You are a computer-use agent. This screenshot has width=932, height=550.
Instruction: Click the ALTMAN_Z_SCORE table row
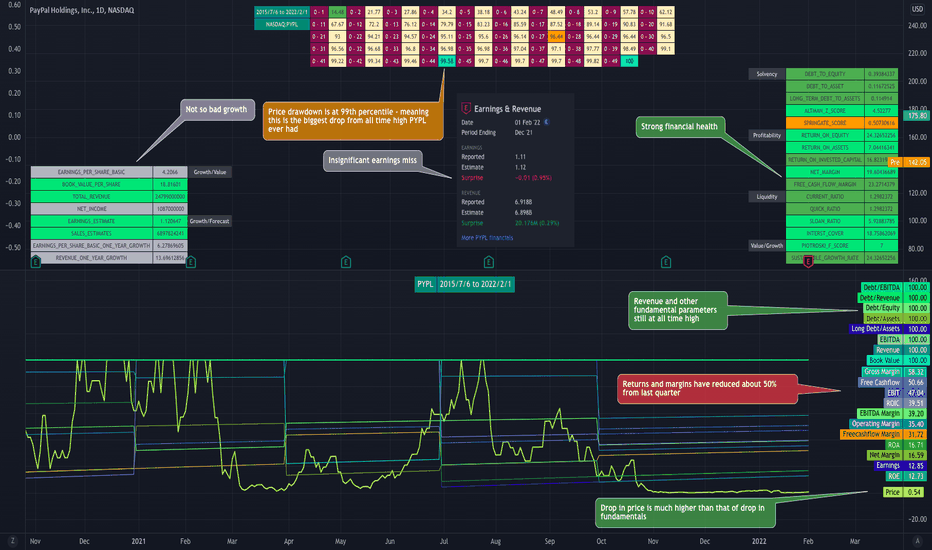[x=842, y=111]
